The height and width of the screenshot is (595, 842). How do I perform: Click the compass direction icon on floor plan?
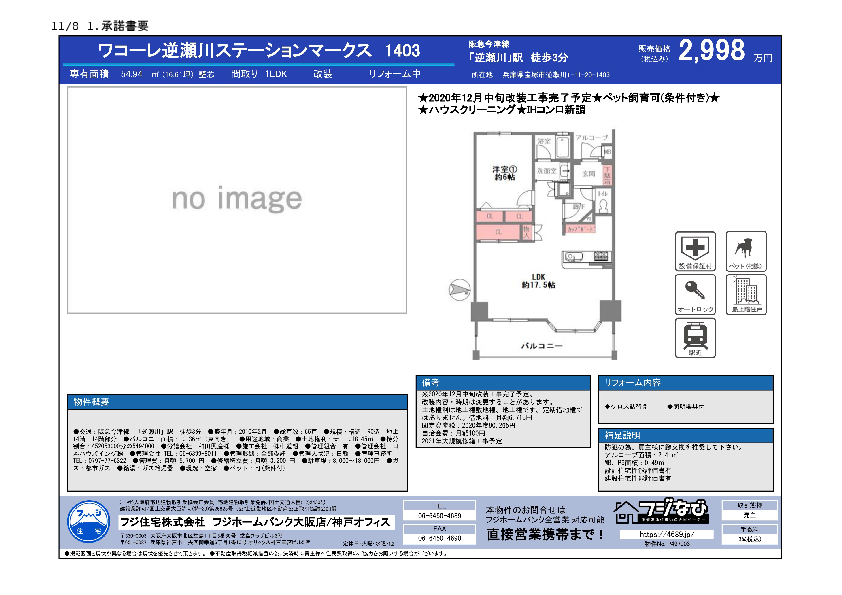(457, 288)
